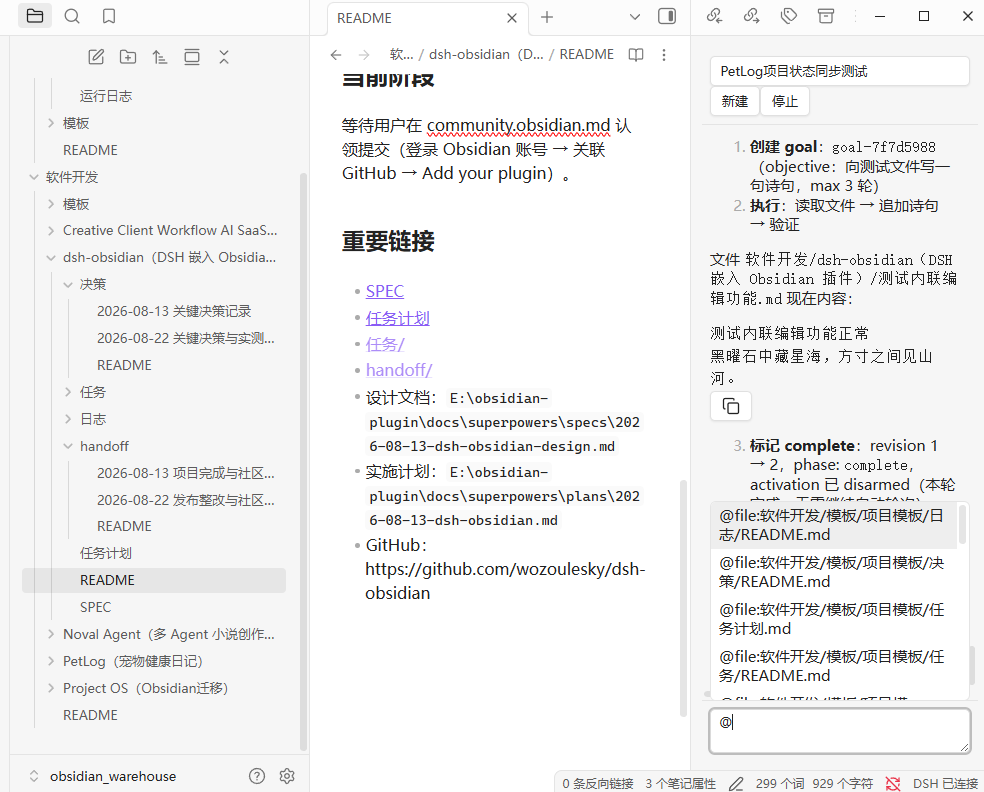This screenshot has height=792, width=984.
Task: Open Obsidian settings gear
Action: (x=287, y=776)
